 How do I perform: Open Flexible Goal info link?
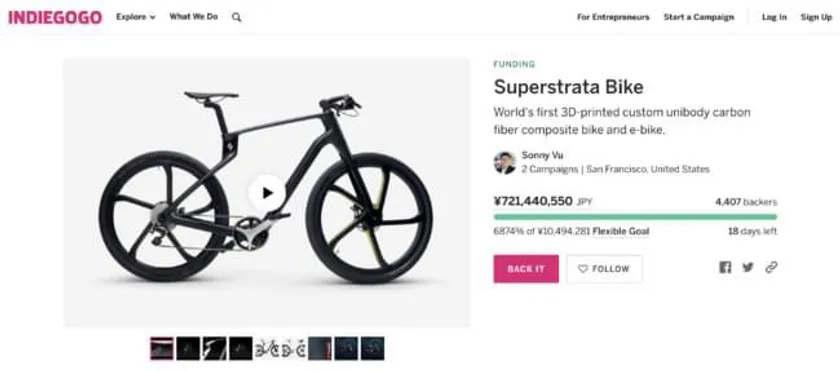click(621, 232)
